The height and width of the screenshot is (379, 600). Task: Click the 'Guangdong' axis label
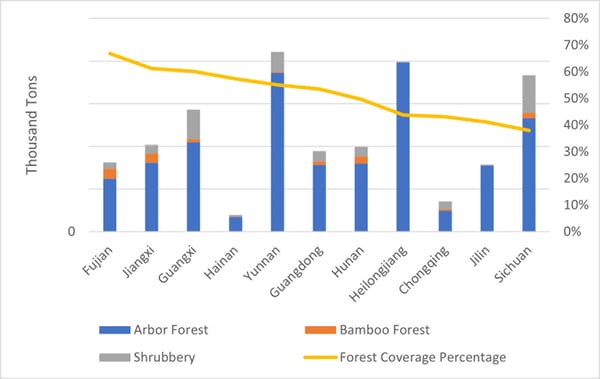click(x=297, y=272)
